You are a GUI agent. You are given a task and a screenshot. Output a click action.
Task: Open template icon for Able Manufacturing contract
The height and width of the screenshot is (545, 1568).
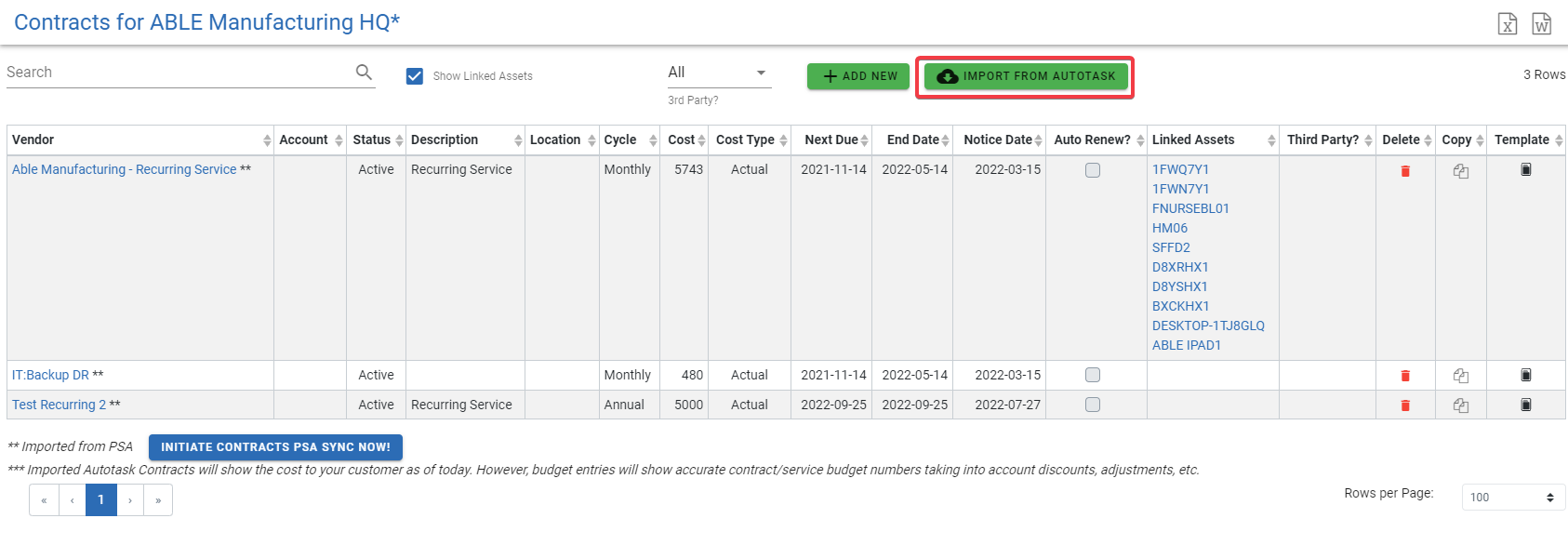point(1526,170)
